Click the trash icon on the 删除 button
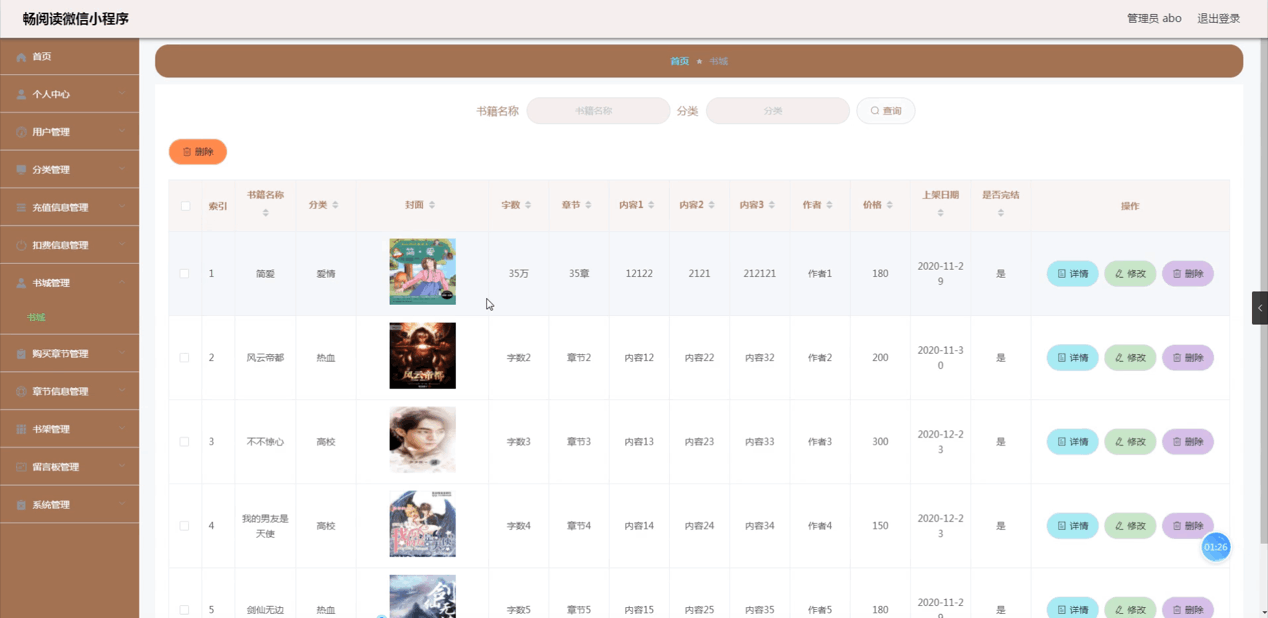The image size is (1268, 618). pos(186,151)
